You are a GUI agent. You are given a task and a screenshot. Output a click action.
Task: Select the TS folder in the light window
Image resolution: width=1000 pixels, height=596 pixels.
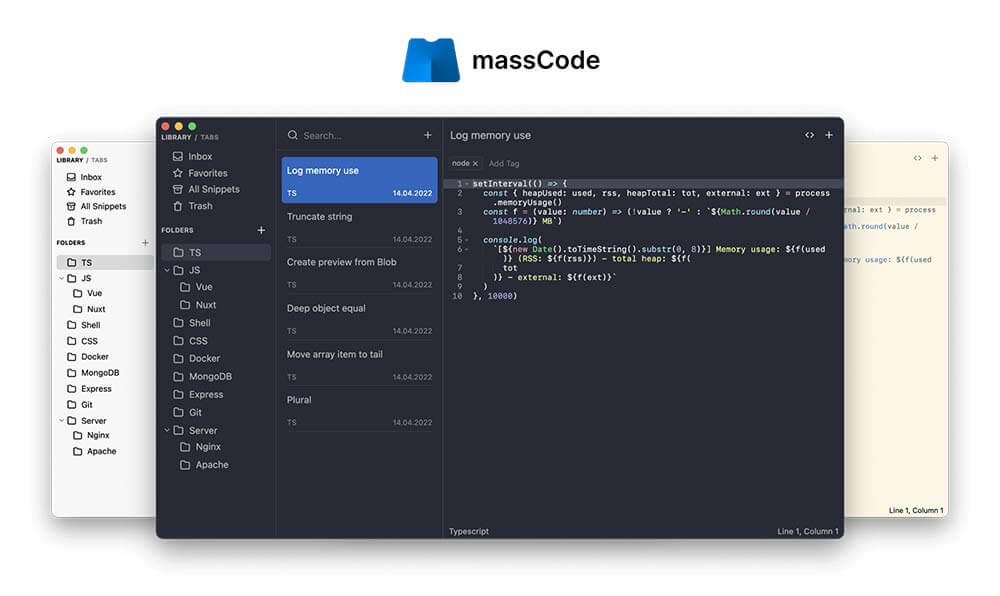pos(105,263)
